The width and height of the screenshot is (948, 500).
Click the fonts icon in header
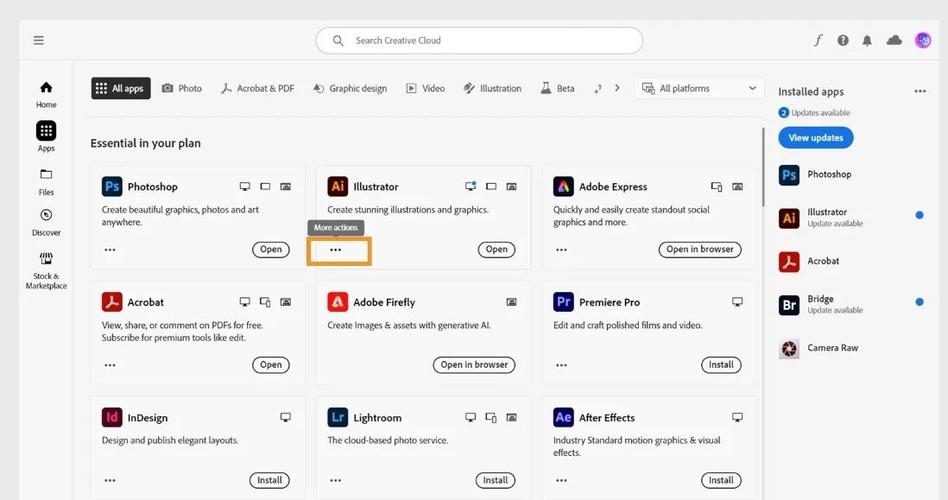(x=818, y=40)
